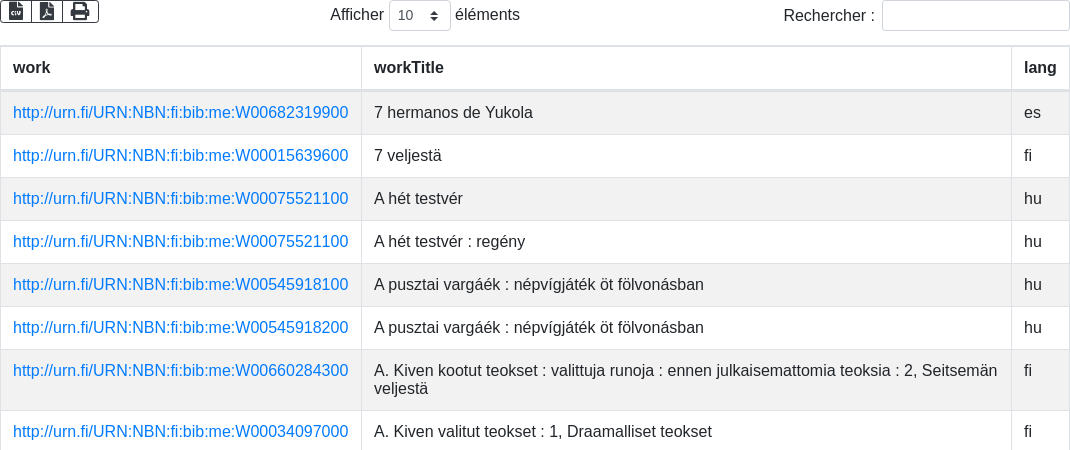Export the table as CSV
The image size is (1070, 450).
click(x=16, y=12)
